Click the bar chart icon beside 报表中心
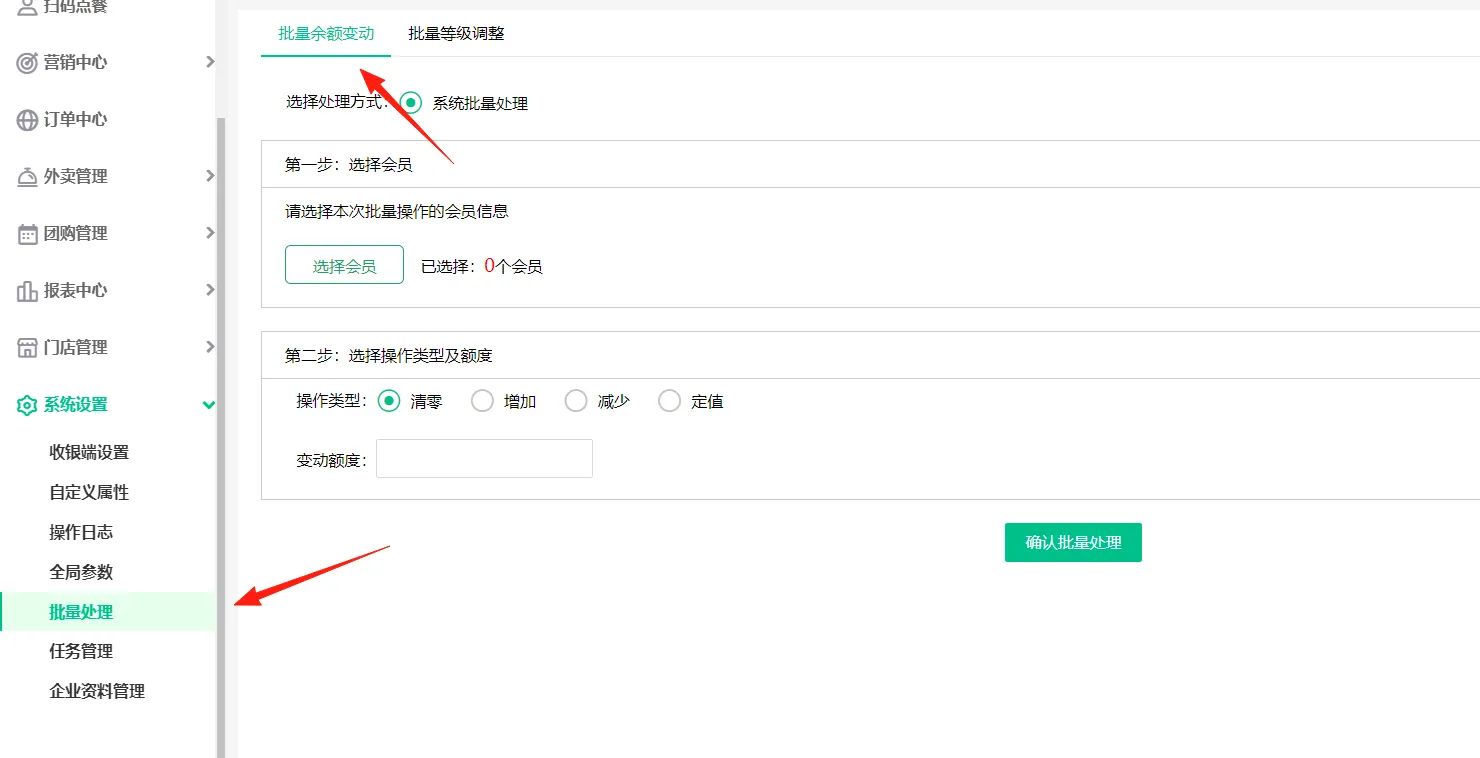The height and width of the screenshot is (758, 1480). tap(27, 291)
